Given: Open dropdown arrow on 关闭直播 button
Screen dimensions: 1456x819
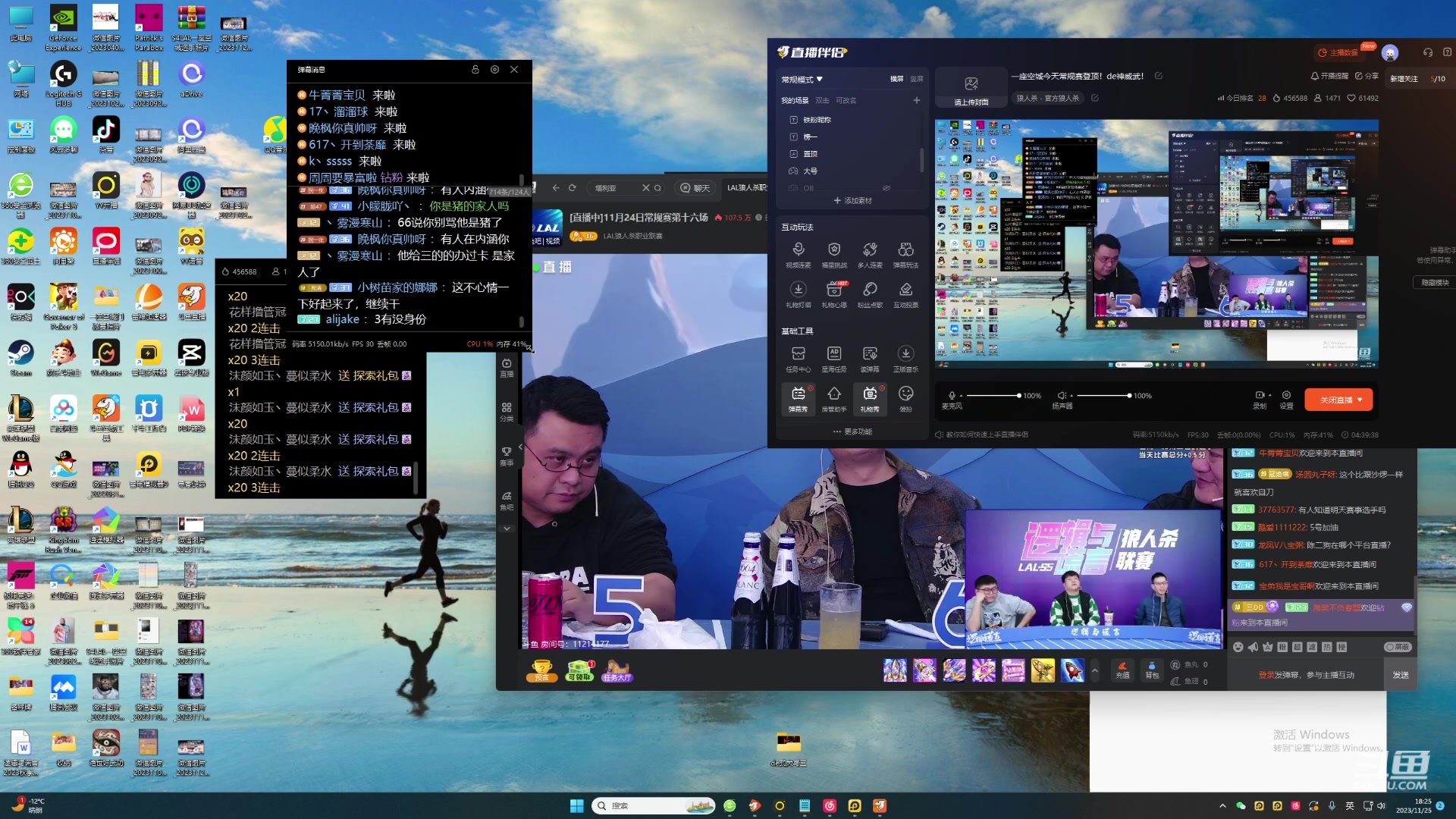Looking at the screenshot, I should (1360, 400).
